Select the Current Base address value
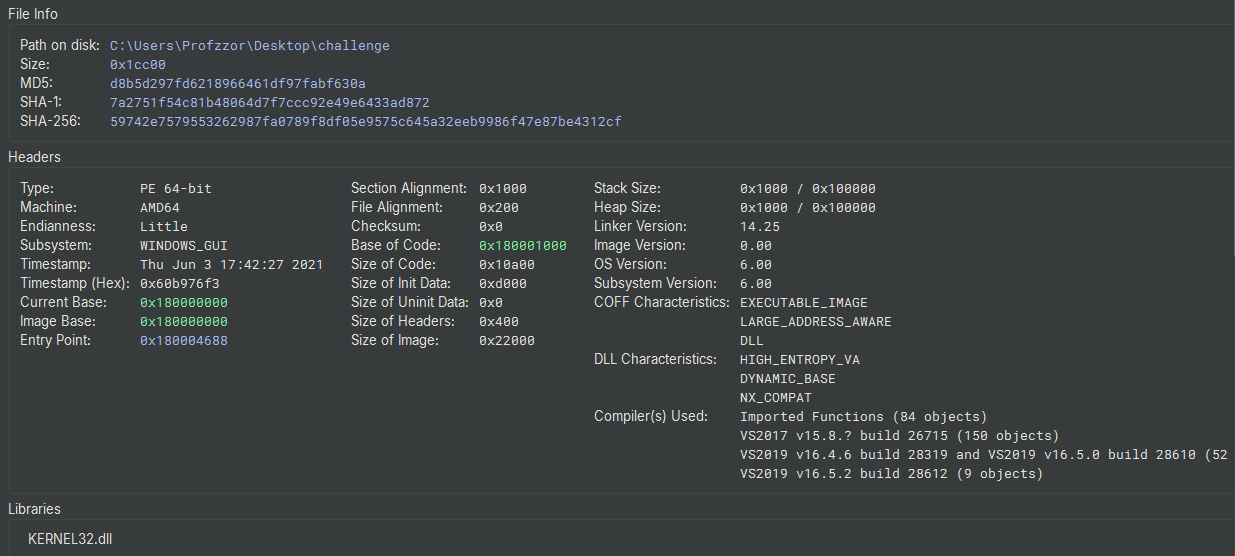Viewport: 1235px width, 556px height. [183, 303]
